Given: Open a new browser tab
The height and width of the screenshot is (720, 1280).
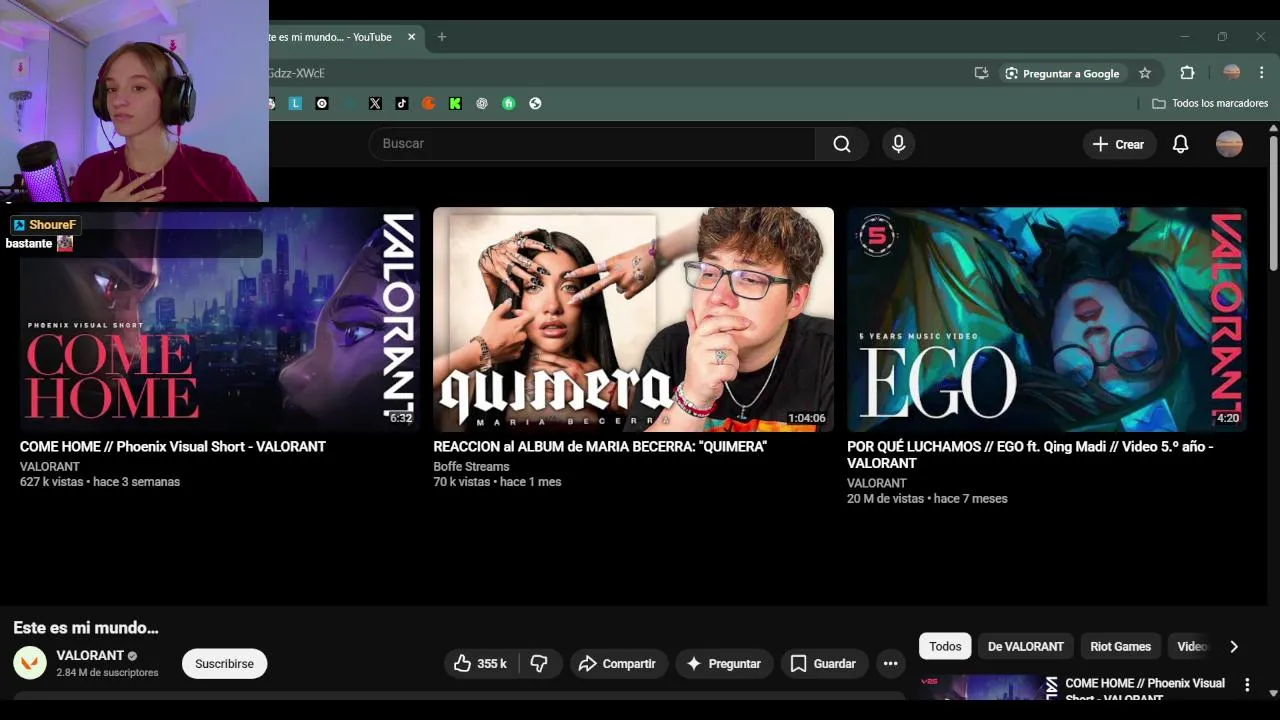Looking at the screenshot, I should pos(441,37).
